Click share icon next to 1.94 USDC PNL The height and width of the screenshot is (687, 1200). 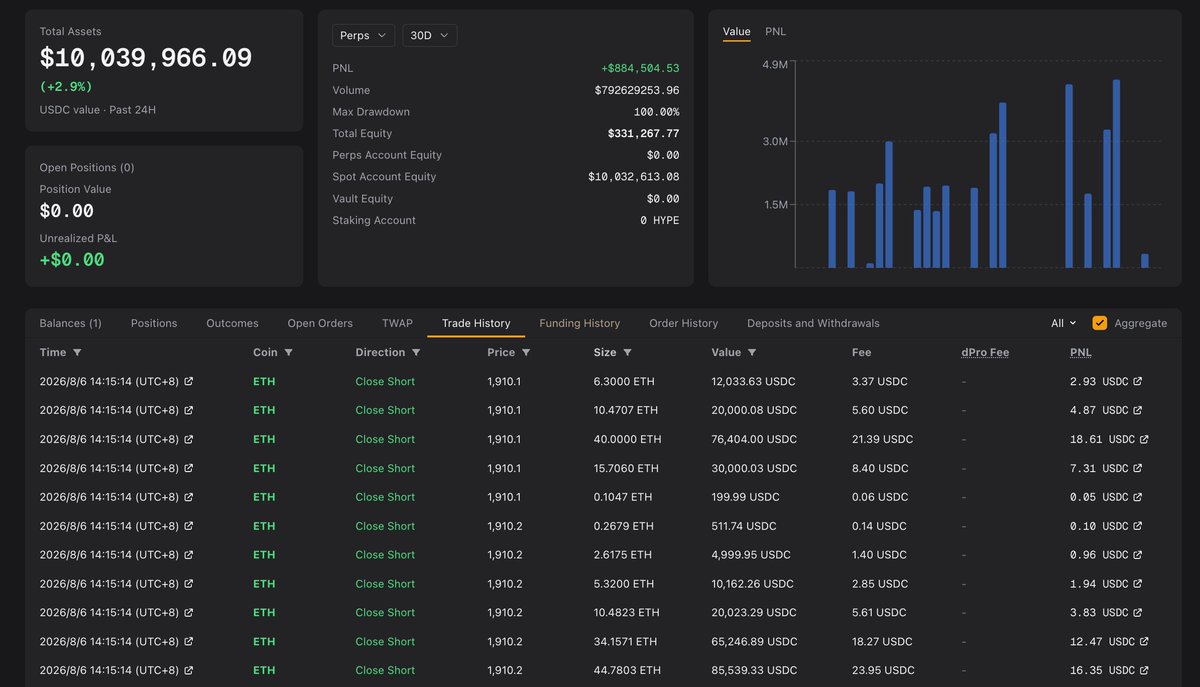click(x=1137, y=584)
